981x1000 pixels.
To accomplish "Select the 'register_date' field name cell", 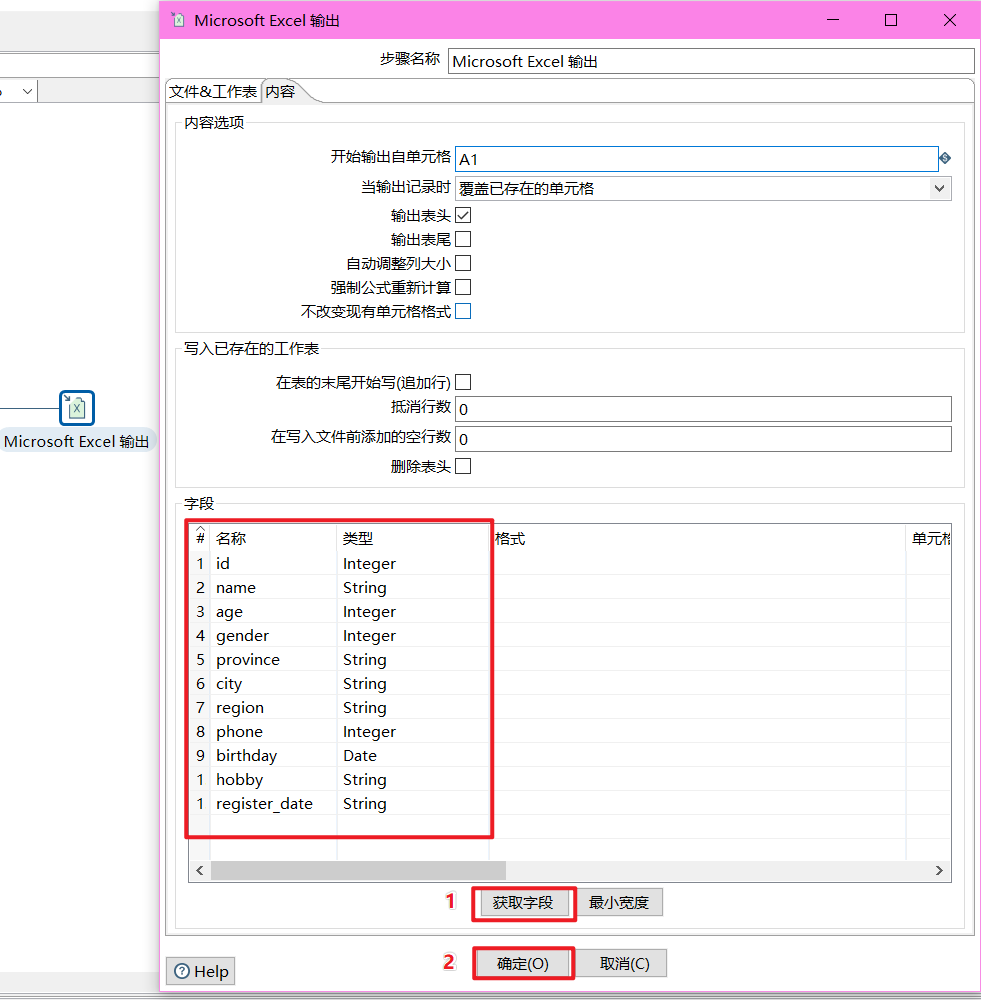I will [x=273, y=804].
